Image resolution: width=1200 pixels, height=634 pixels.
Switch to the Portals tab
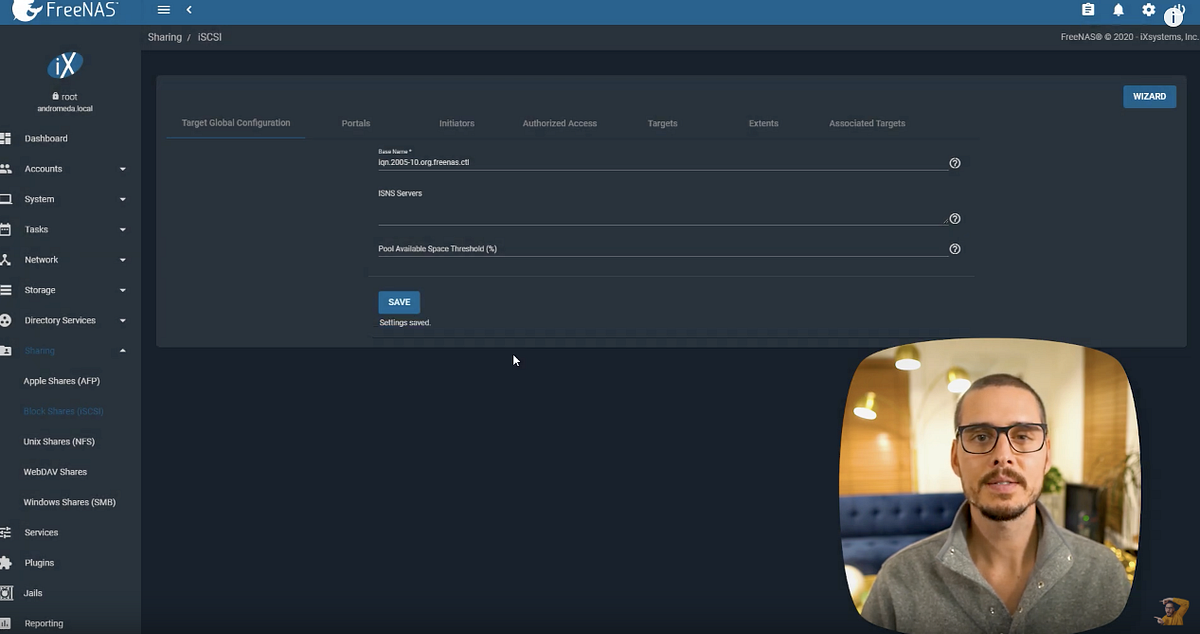pos(356,123)
